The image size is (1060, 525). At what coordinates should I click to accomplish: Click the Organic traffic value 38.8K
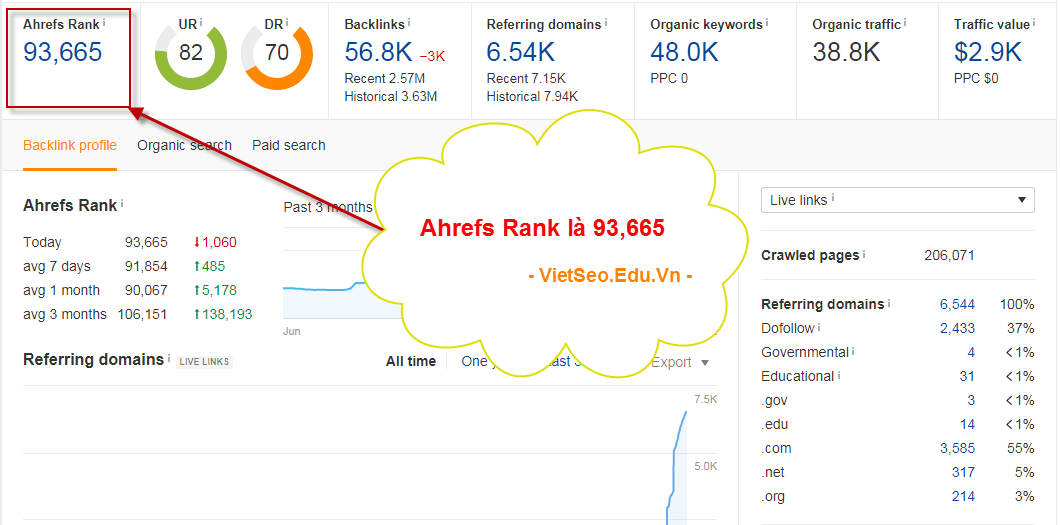click(x=846, y=52)
